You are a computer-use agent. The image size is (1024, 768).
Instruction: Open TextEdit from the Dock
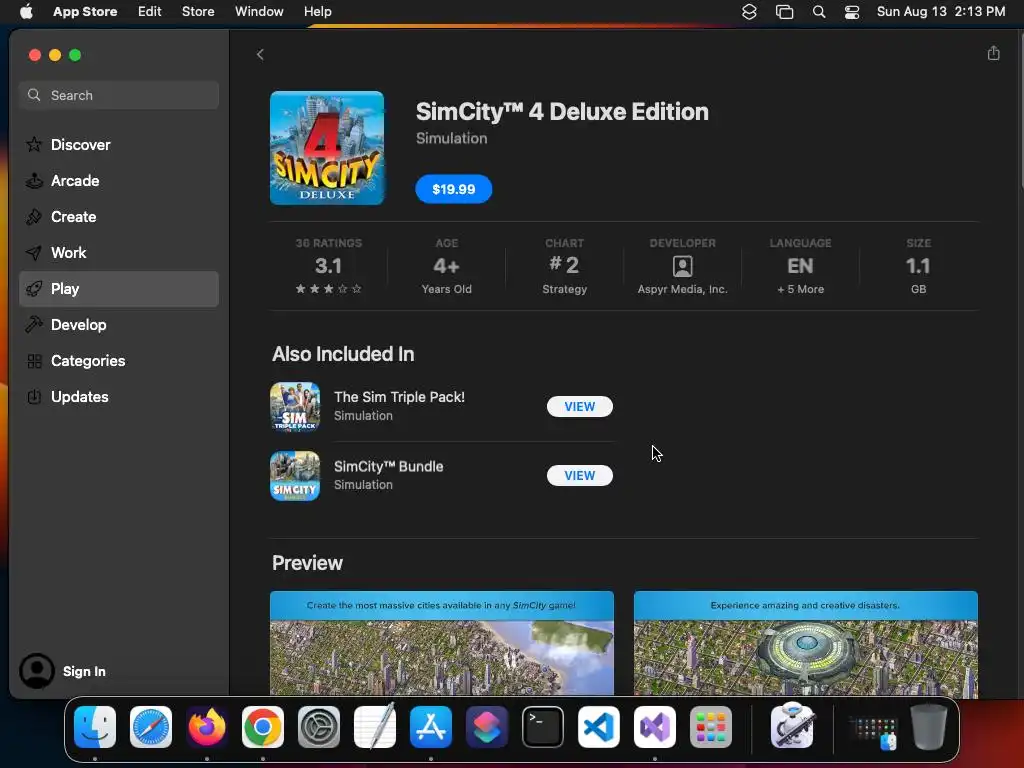click(375, 727)
